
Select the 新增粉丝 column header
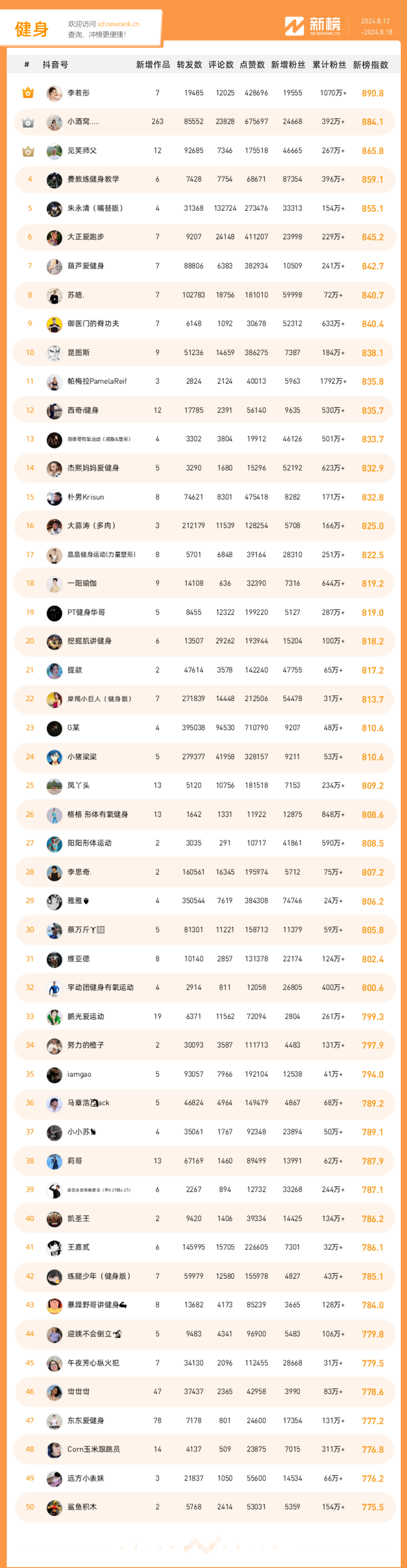coord(288,65)
